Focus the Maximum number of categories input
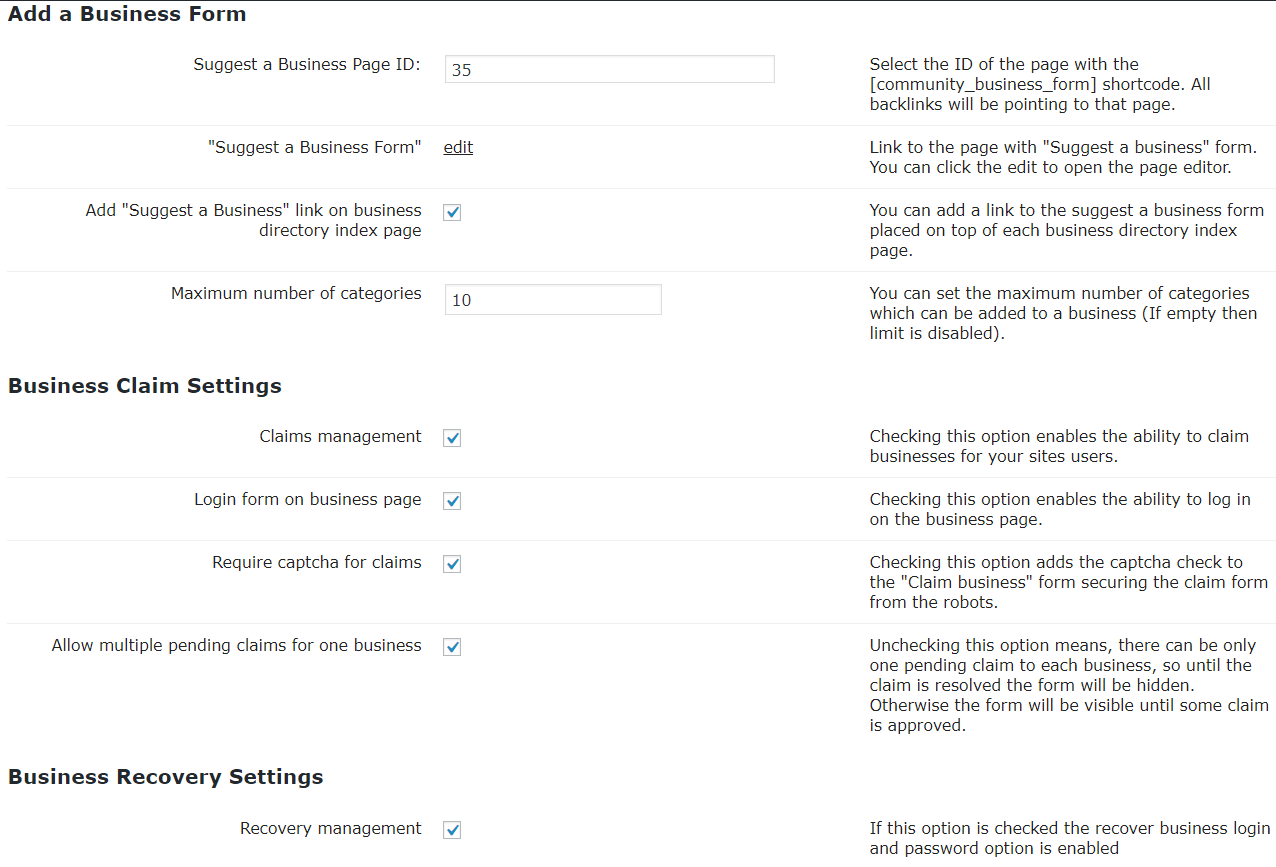Screen dimensions: 1276x867 click(553, 299)
